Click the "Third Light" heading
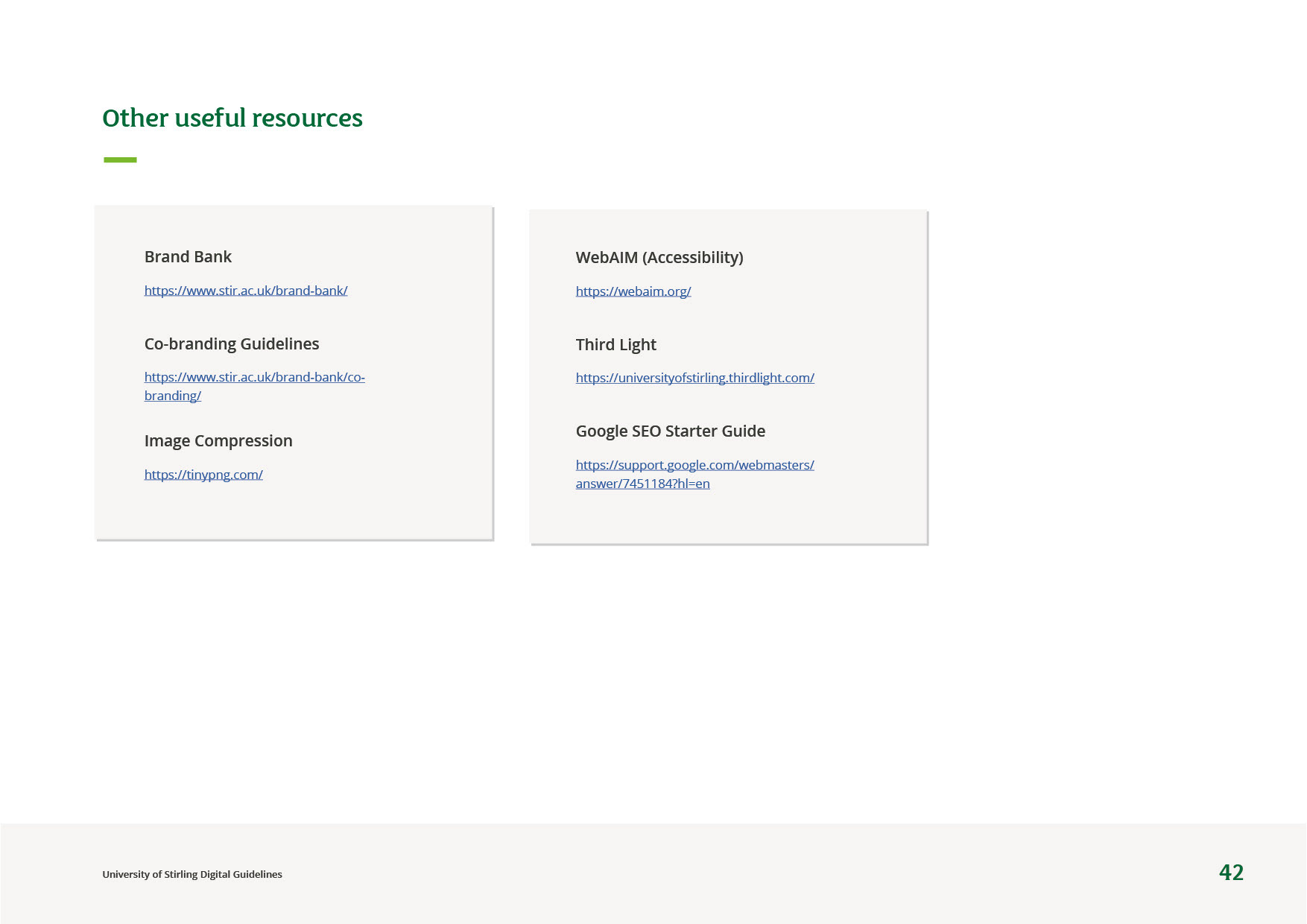 (615, 345)
